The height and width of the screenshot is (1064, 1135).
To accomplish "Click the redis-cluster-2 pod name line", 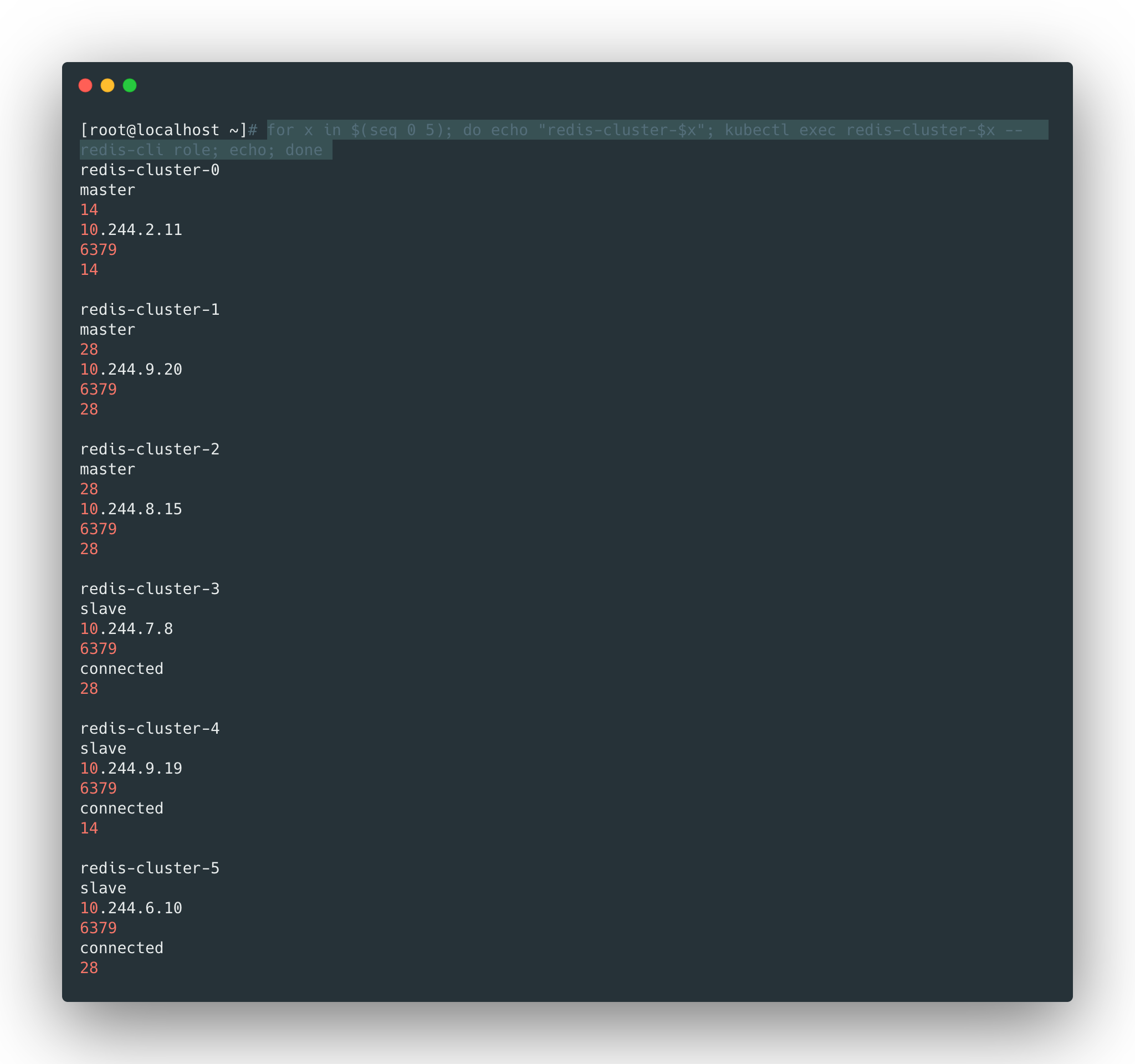I will click(150, 449).
